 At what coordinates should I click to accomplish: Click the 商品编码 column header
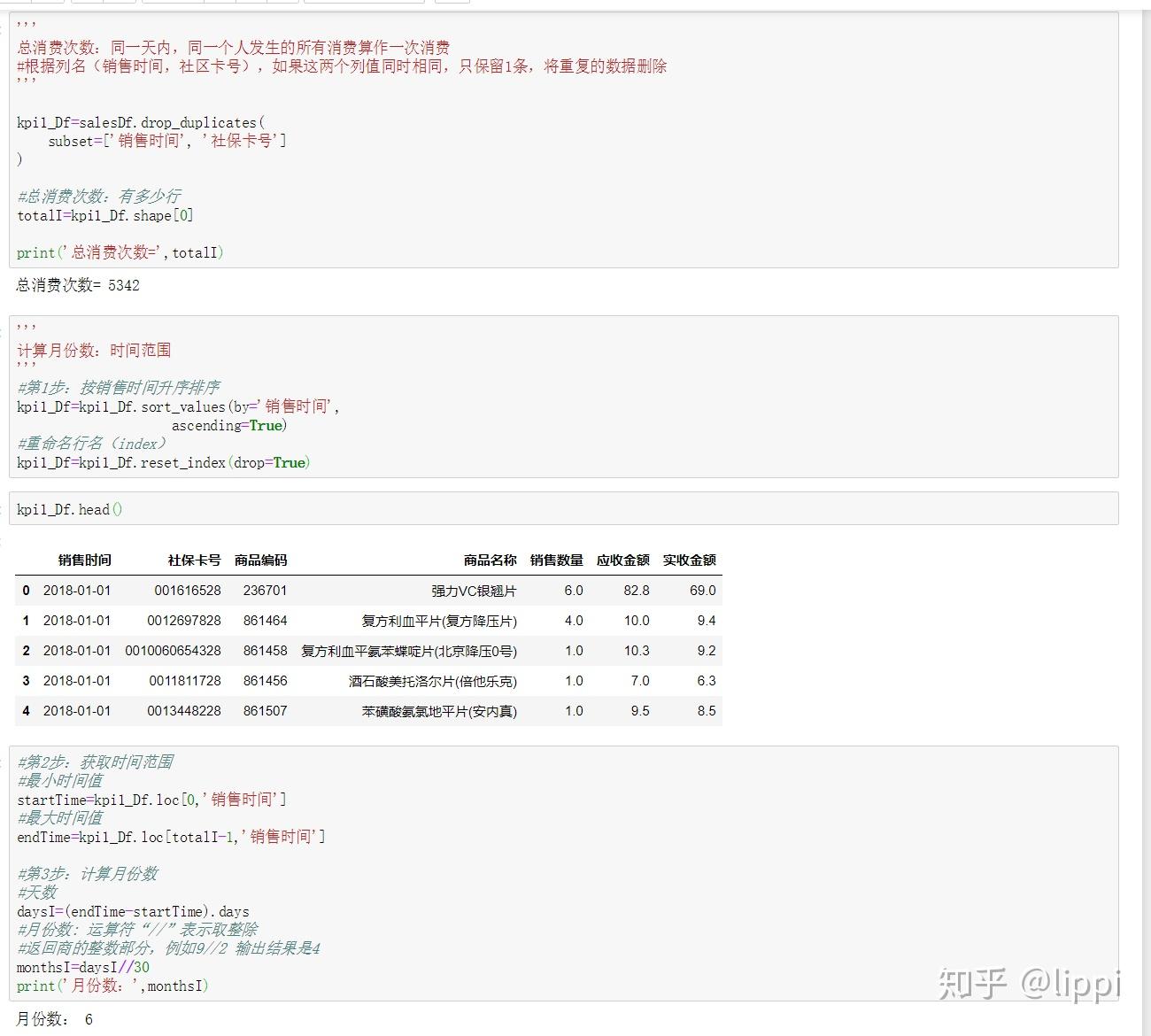click(x=261, y=560)
